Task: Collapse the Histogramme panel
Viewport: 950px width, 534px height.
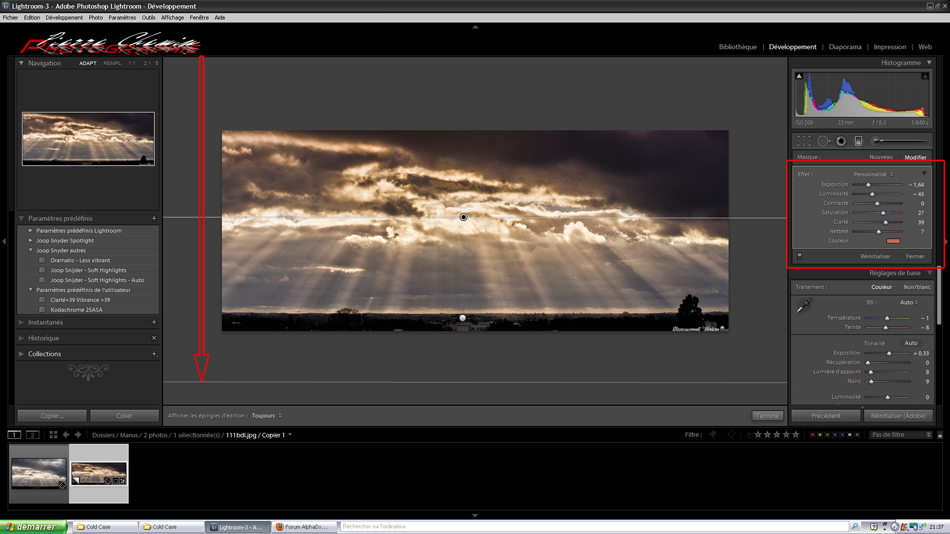Action: coord(929,62)
